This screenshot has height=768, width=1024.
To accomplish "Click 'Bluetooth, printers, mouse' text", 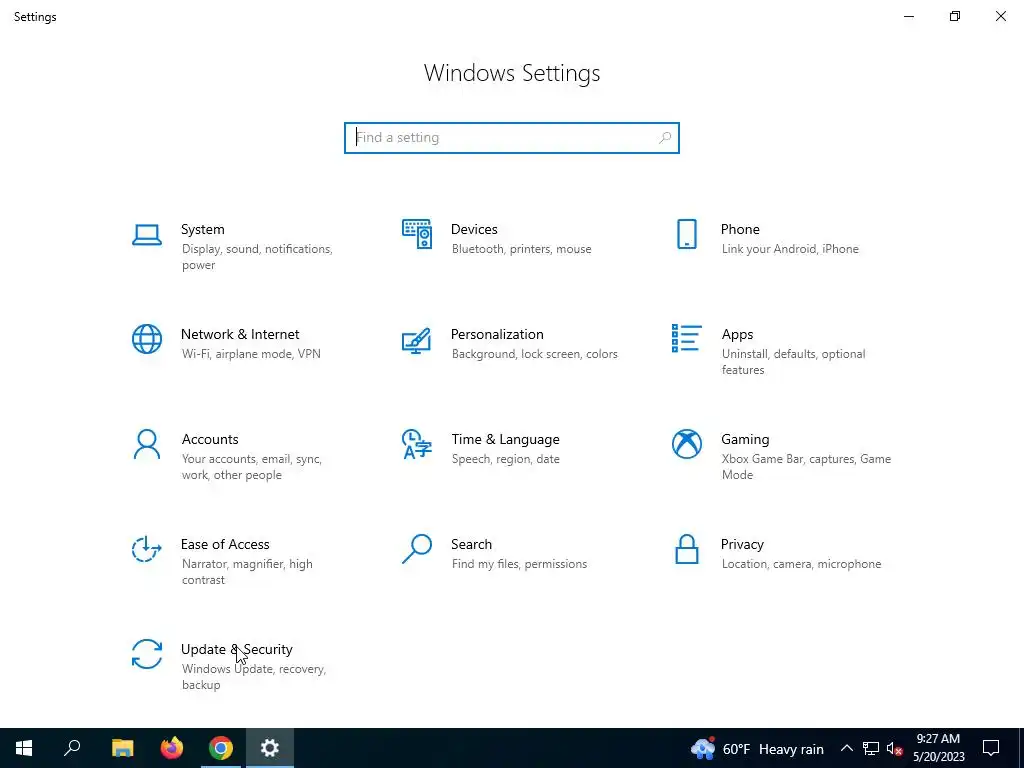I will pyautogui.click(x=521, y=249).
